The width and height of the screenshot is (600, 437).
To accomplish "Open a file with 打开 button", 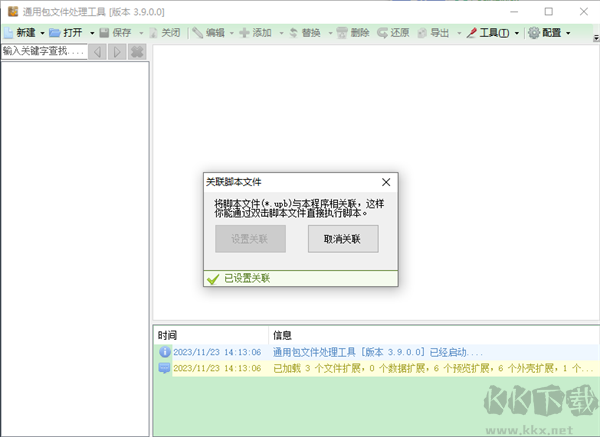I will [x=66, y=33].
